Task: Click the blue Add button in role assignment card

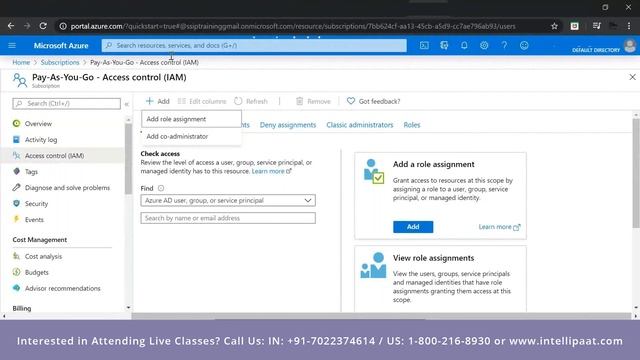Action: (x=413, y=227)
